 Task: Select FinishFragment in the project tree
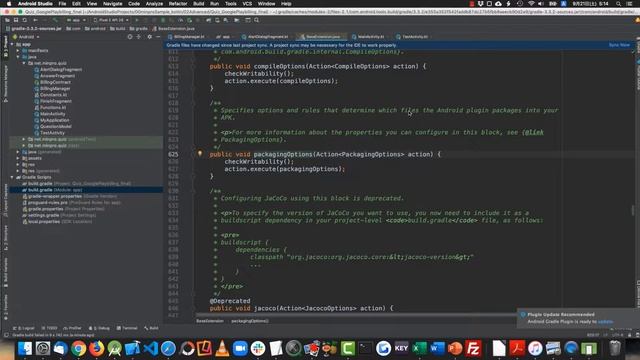tap(56, 101)
